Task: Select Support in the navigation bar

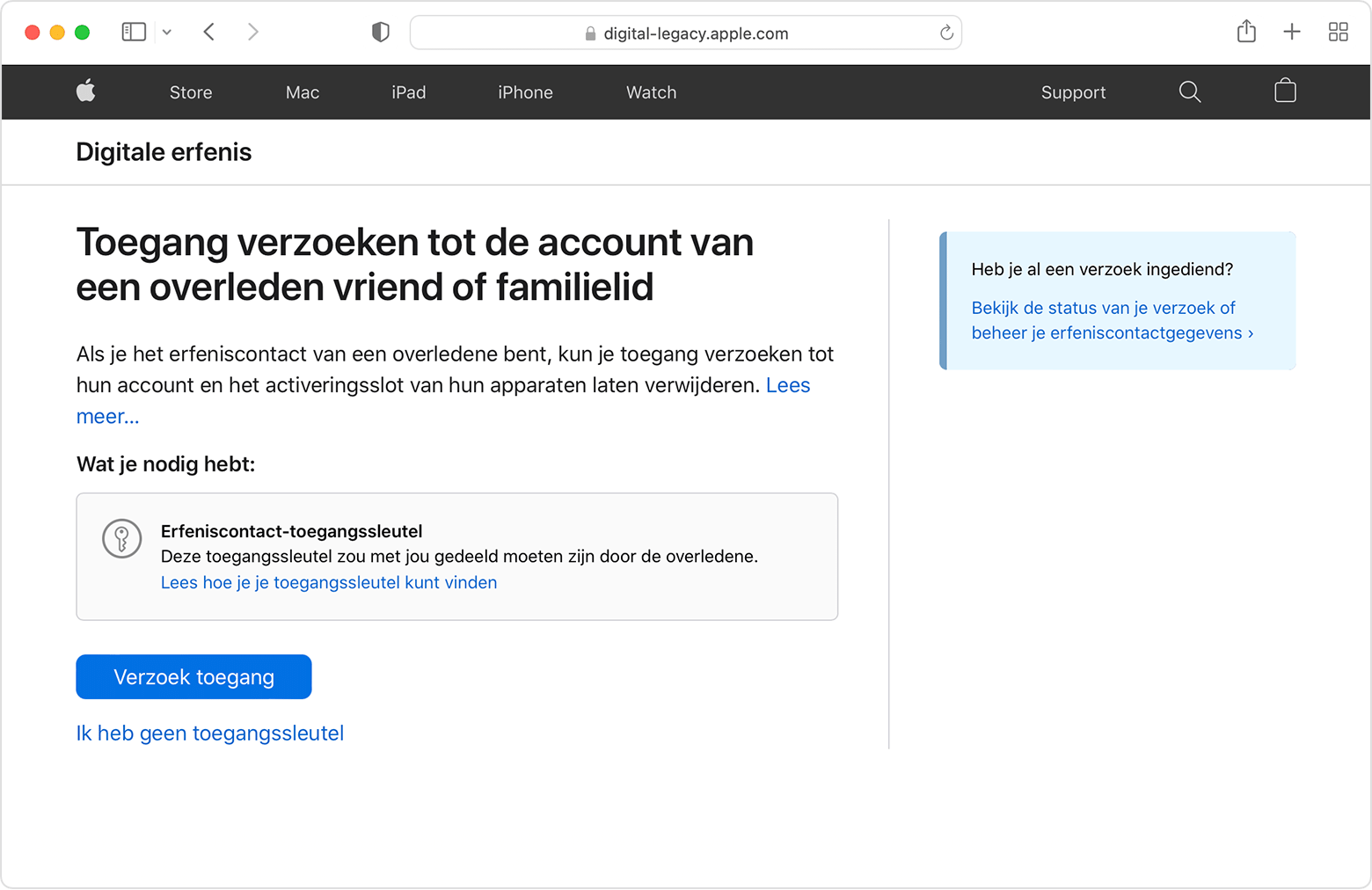Action: (x=1073, y=91)
